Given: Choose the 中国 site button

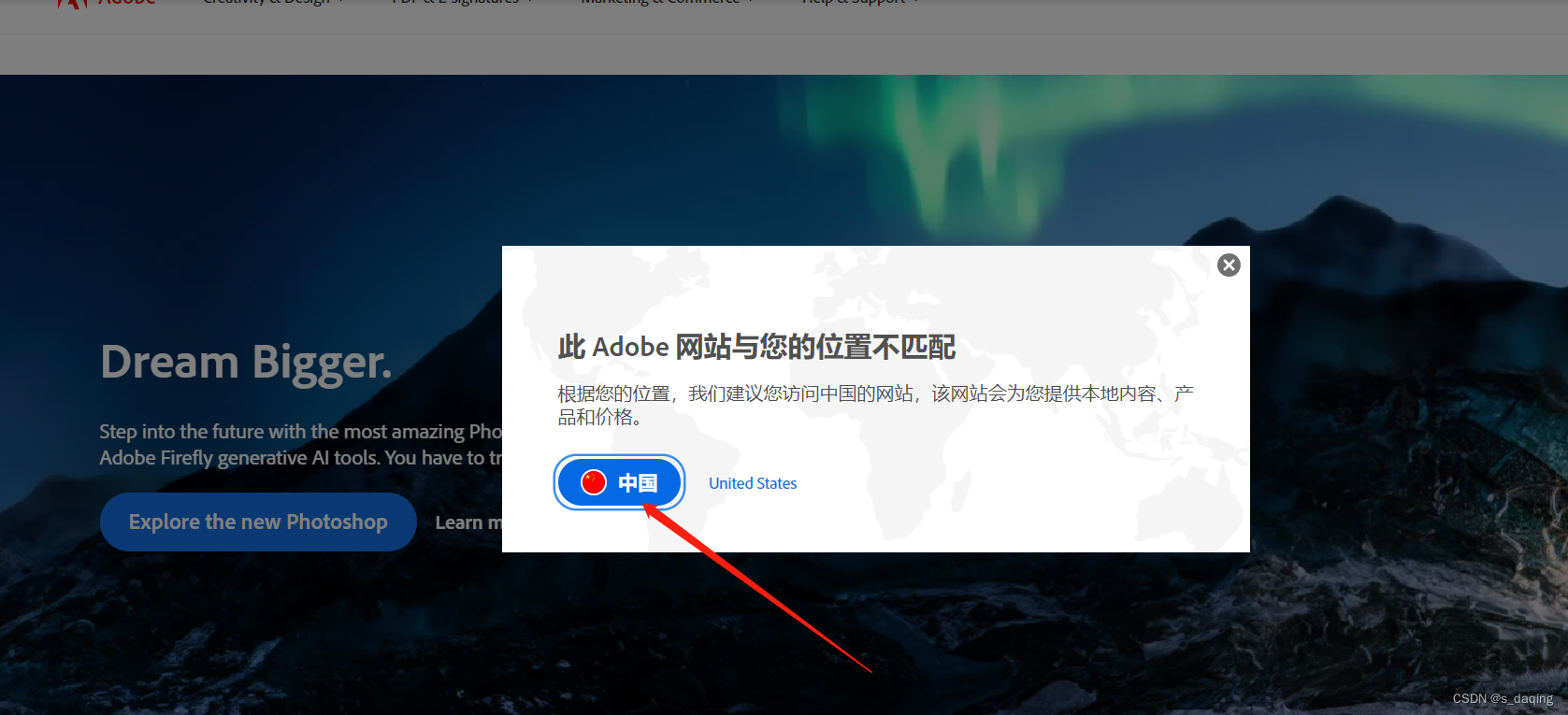Looking at the screenshot, I should click(x=619, y=482).
